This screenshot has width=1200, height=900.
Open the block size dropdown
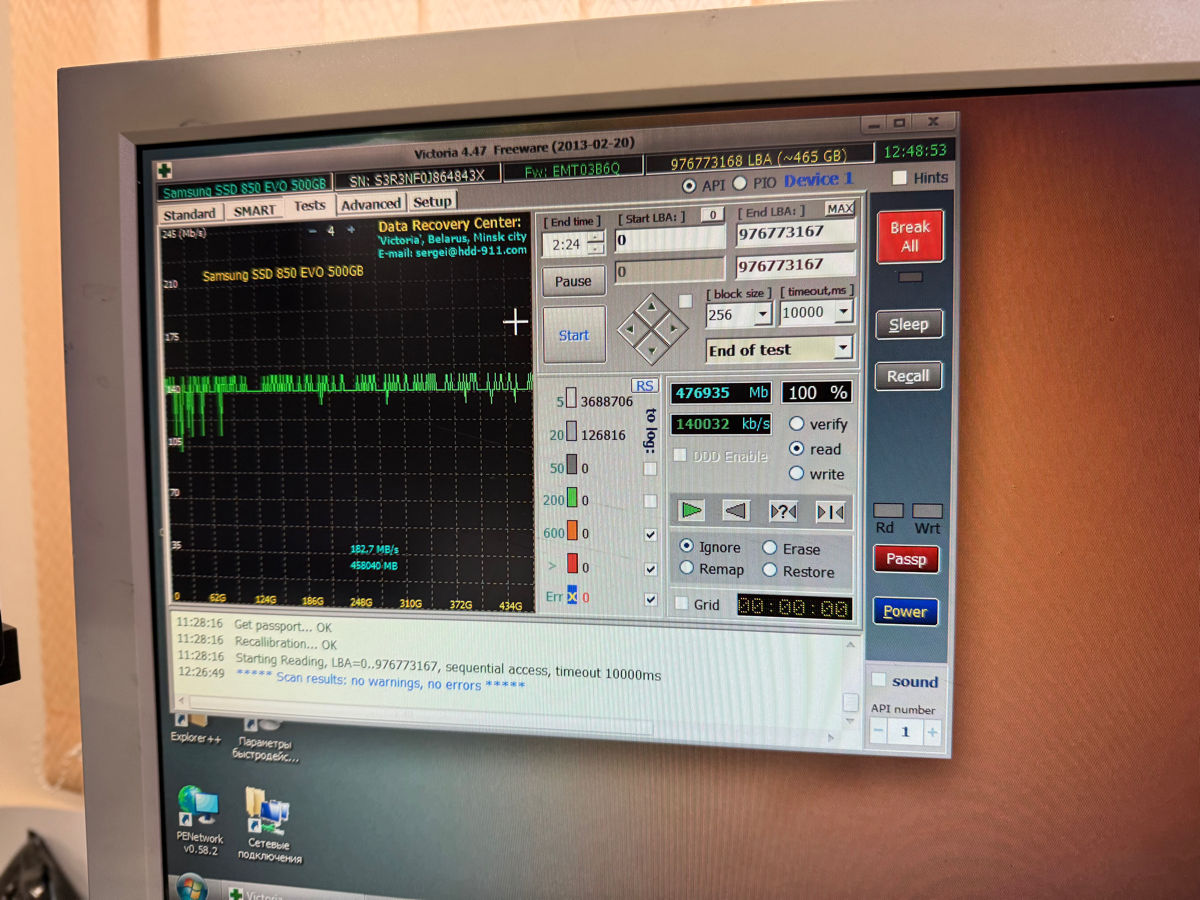[762, 314]
